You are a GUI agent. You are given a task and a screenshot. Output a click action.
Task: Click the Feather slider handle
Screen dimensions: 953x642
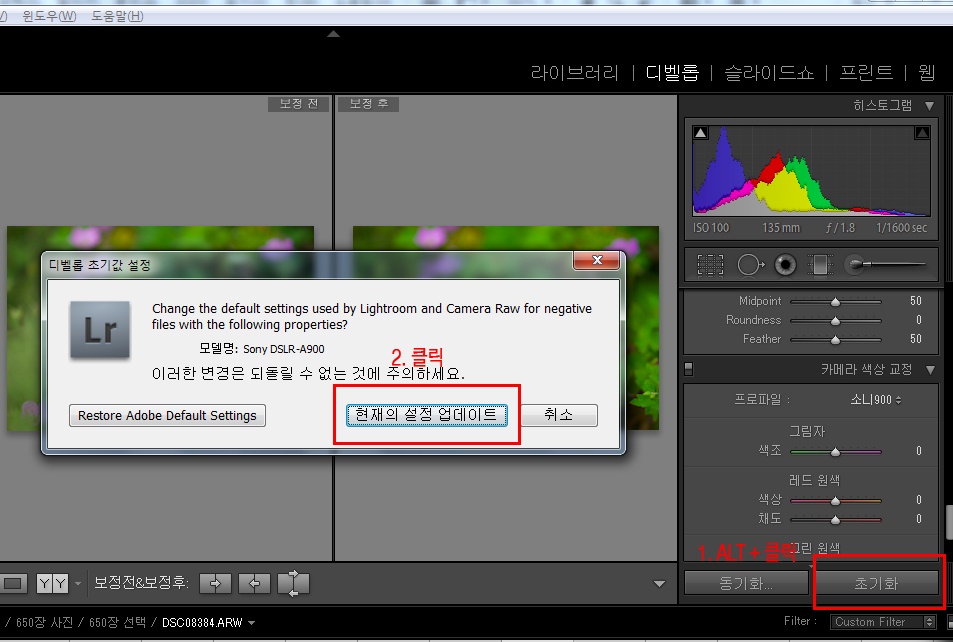pyautogui.click(x=835, y=339)
